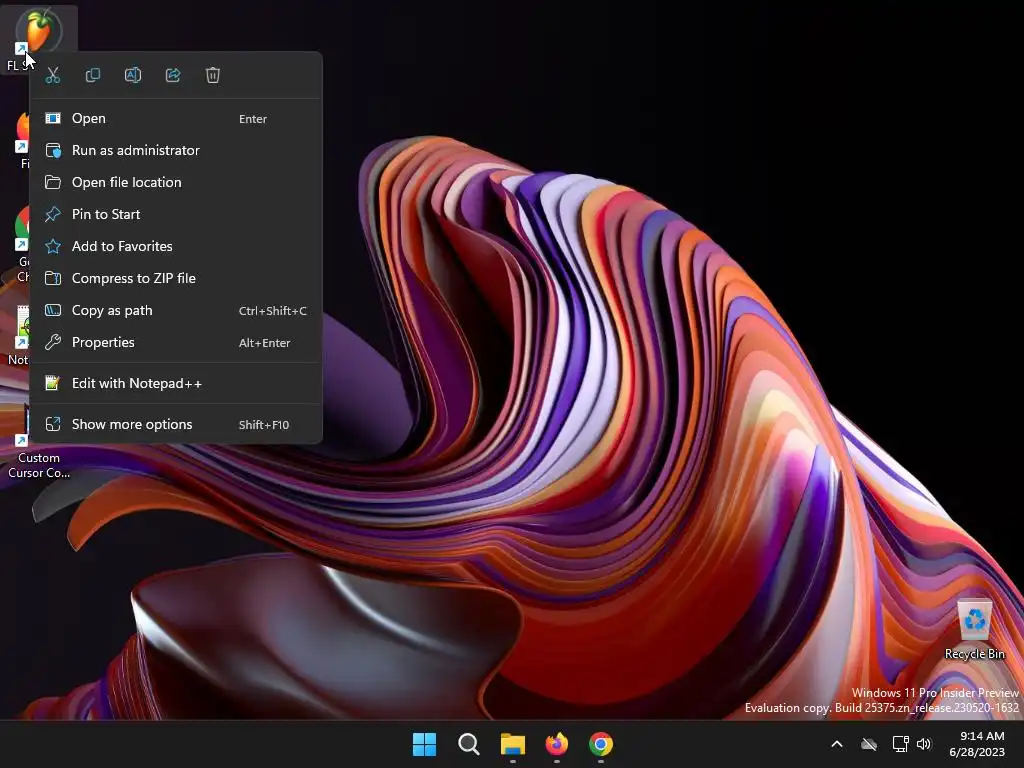The width and height of the screenshot is (1024, 768).
Task: Click the OneDrive cloud tray icon
Action: pos(869,744)
